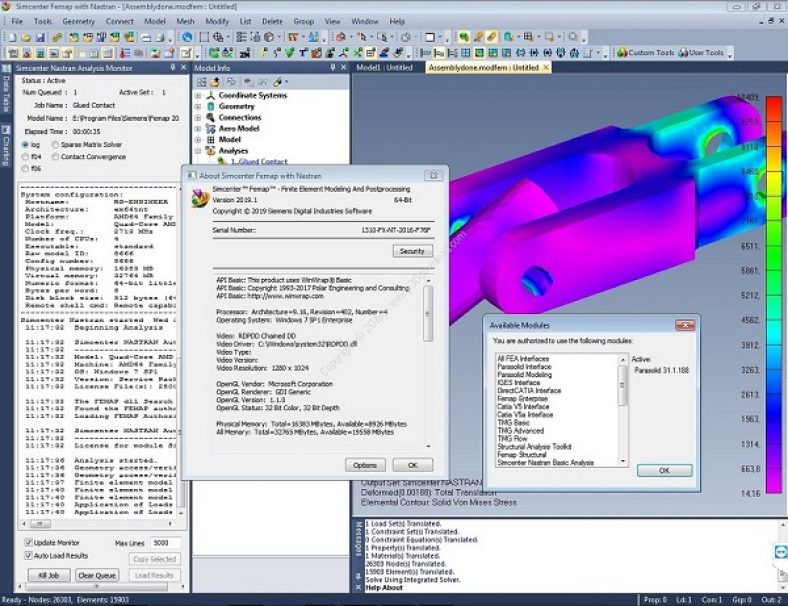The image size is (788, 606).
Task: Select the Contact Convergence radio option
Action: coord(54,157)
